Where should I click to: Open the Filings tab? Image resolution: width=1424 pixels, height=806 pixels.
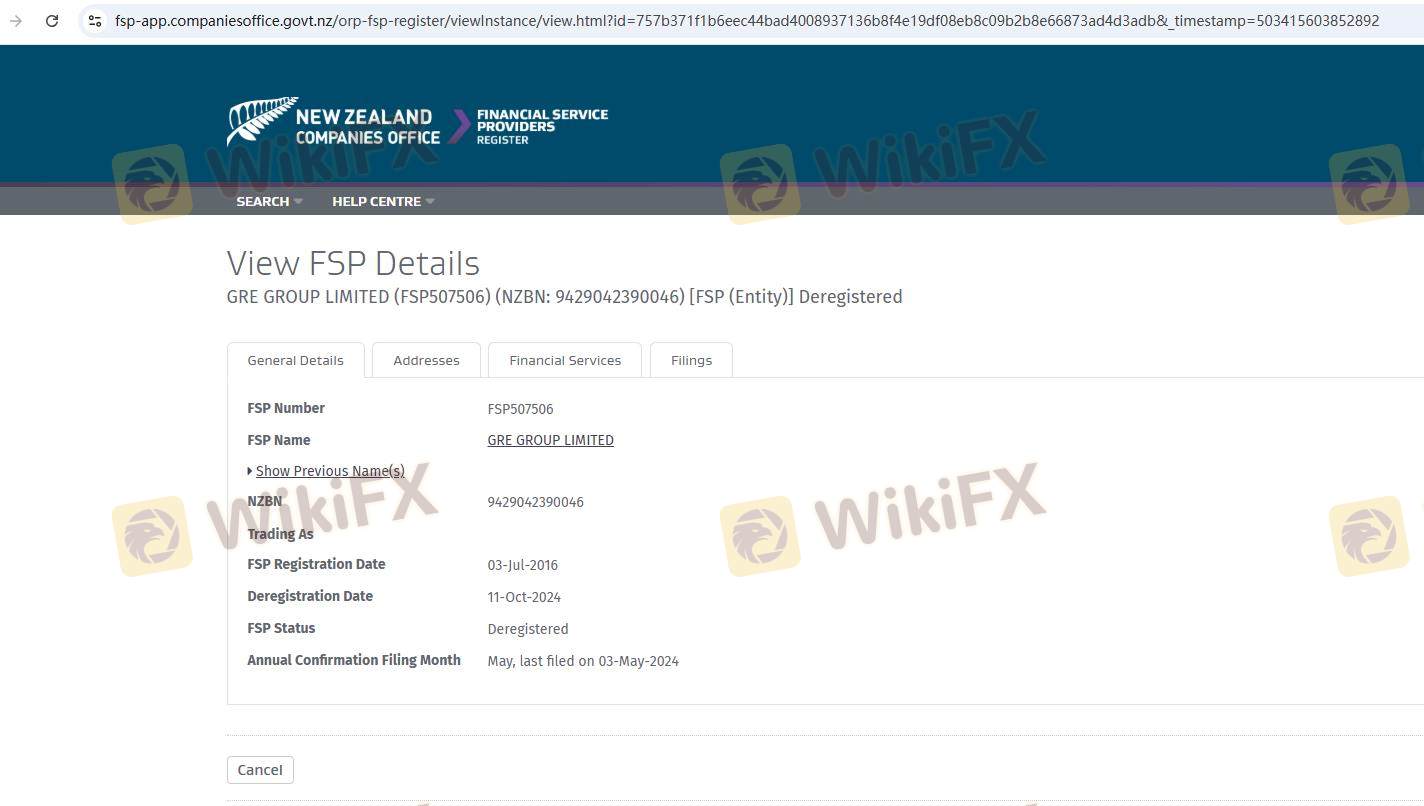pos(691,360)
